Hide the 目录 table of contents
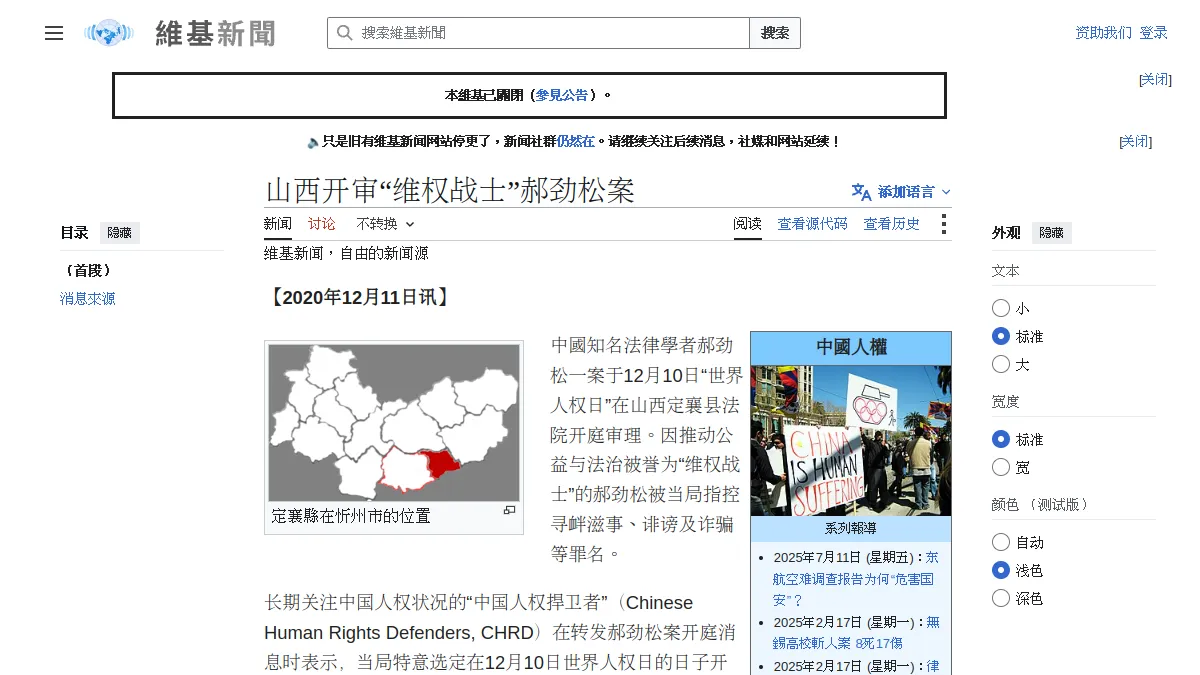 pyautogui.click(x=120, y=233)
